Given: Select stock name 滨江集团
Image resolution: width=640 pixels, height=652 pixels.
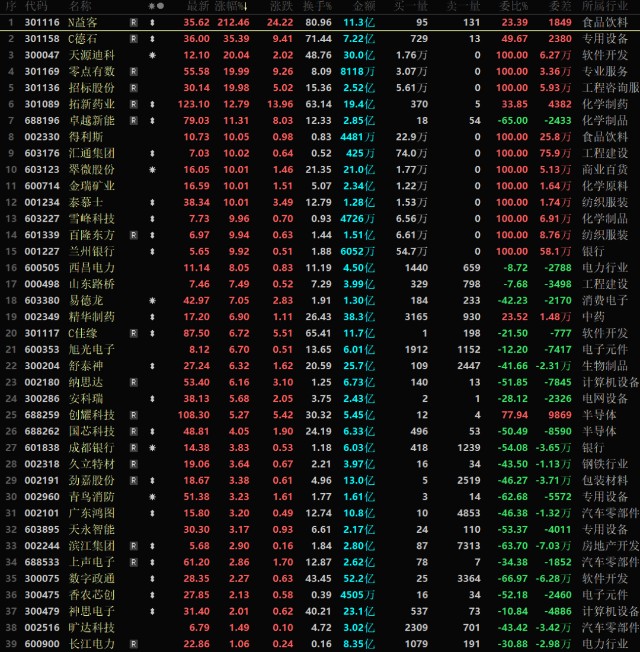Looking at the screenshot, I should pyautogui.click(x=92, y=546).
